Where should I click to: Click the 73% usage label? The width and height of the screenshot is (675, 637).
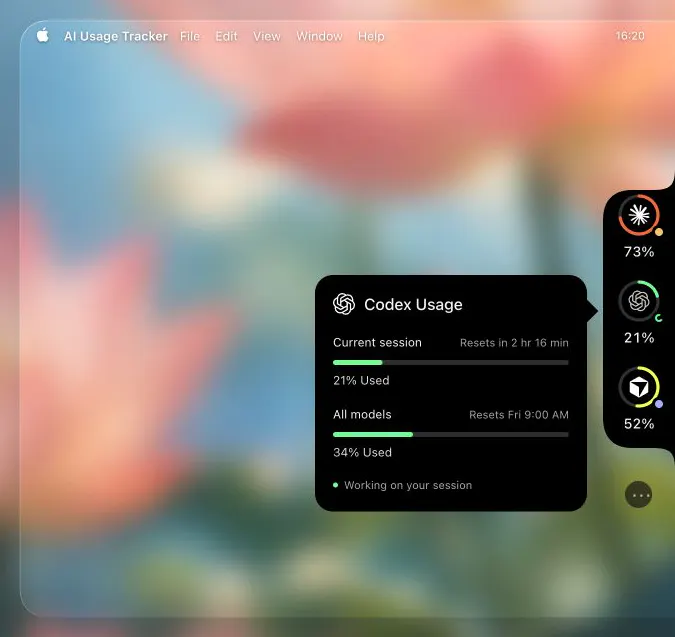pos(639,252)
